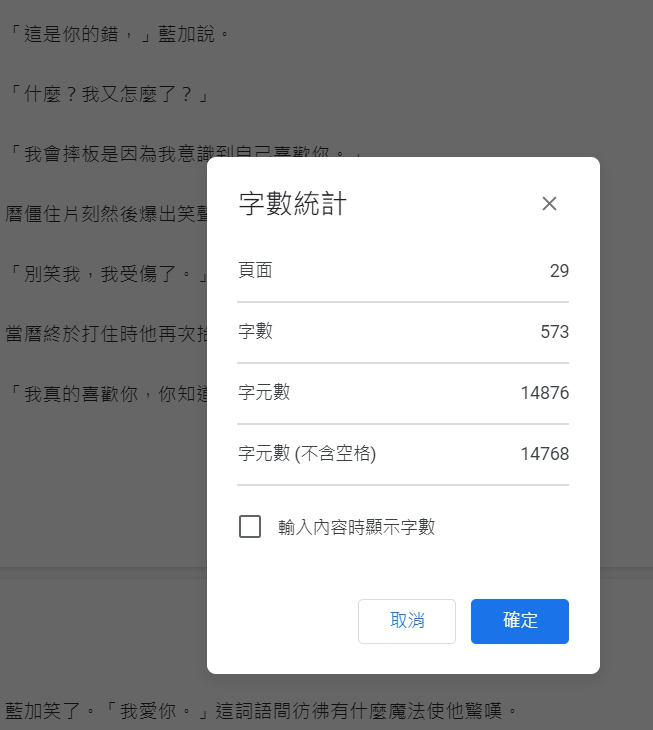Place cursor in line 「這是你的錯,」藍加說。
The height and width of the screenshot is (730, 653).
119,34
